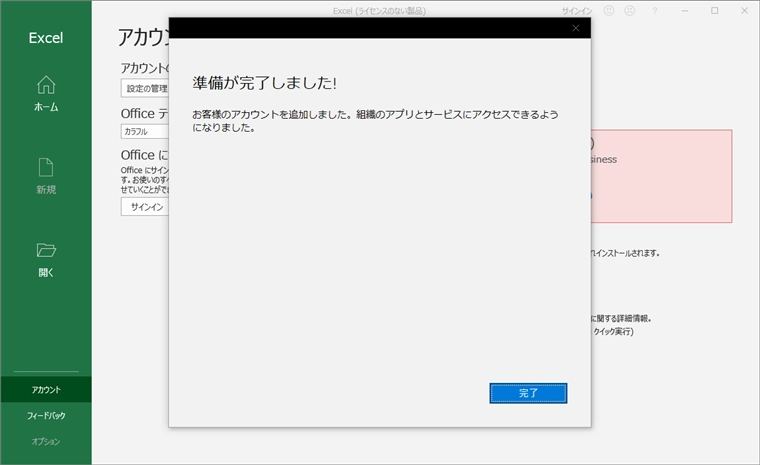The width and height of the screenshot is (760, 465).
Task: Open the カラフル Office theme dropdown
Action: click(x=145, y=131)
